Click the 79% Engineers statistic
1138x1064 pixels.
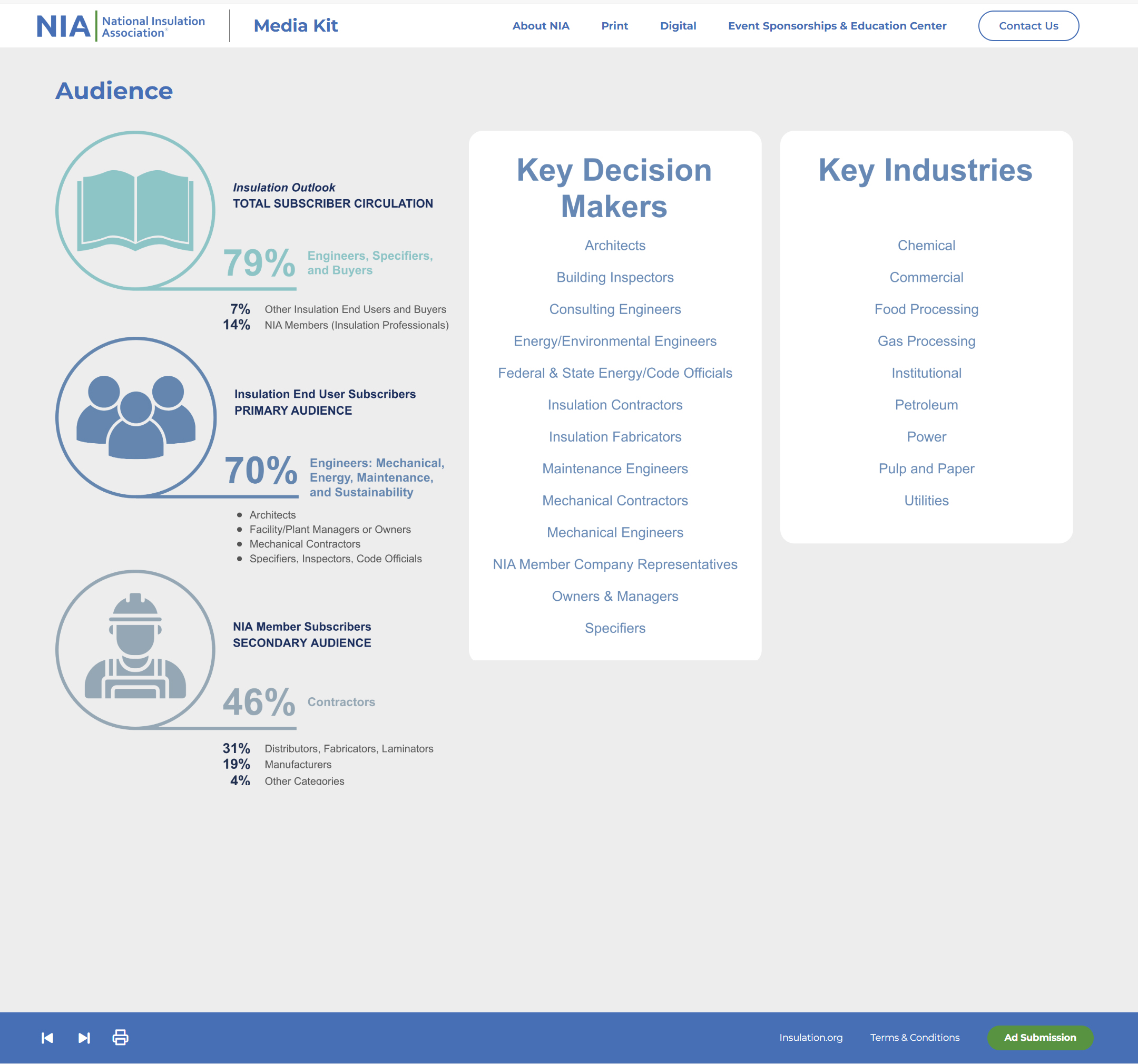(259, 263)
